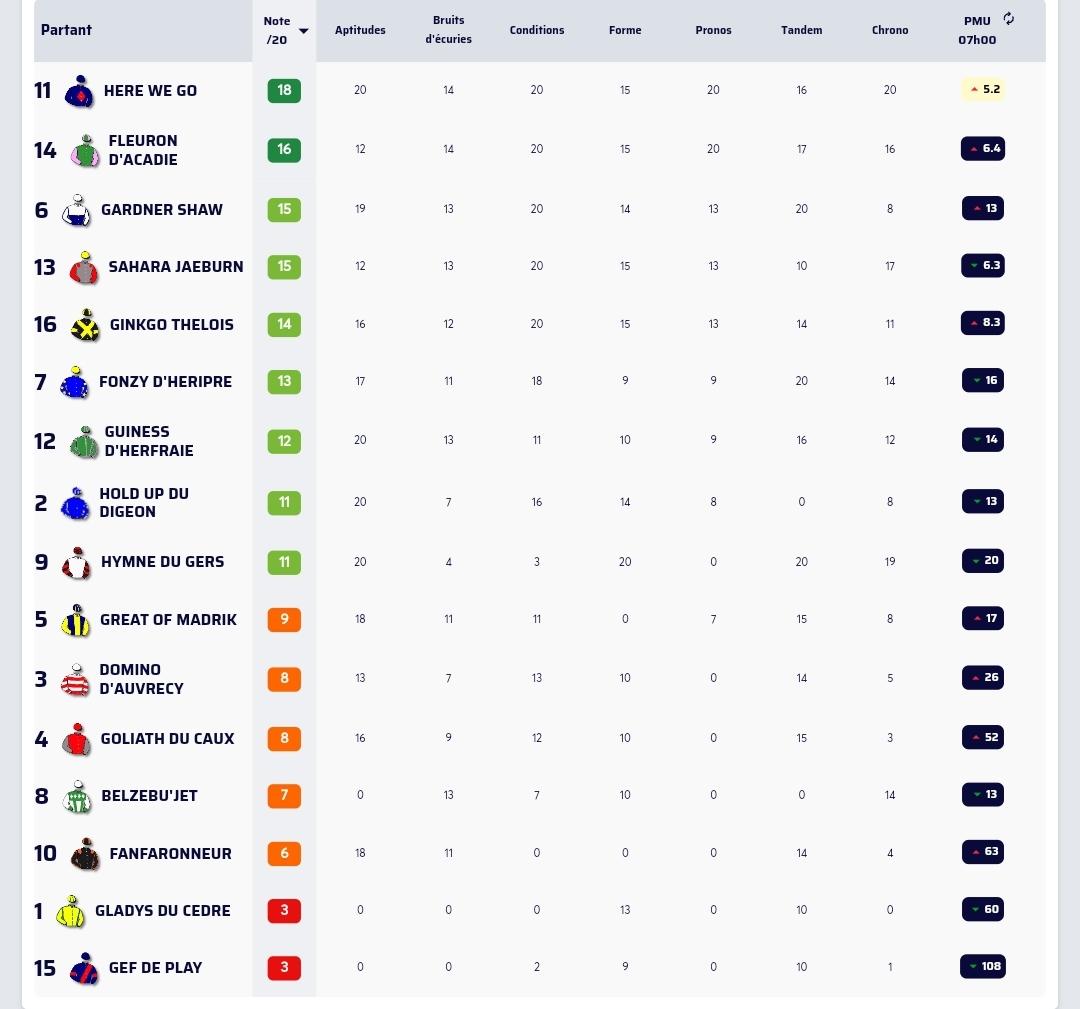
Task: Click the green 18 rating badge
Action: (284, 90)
